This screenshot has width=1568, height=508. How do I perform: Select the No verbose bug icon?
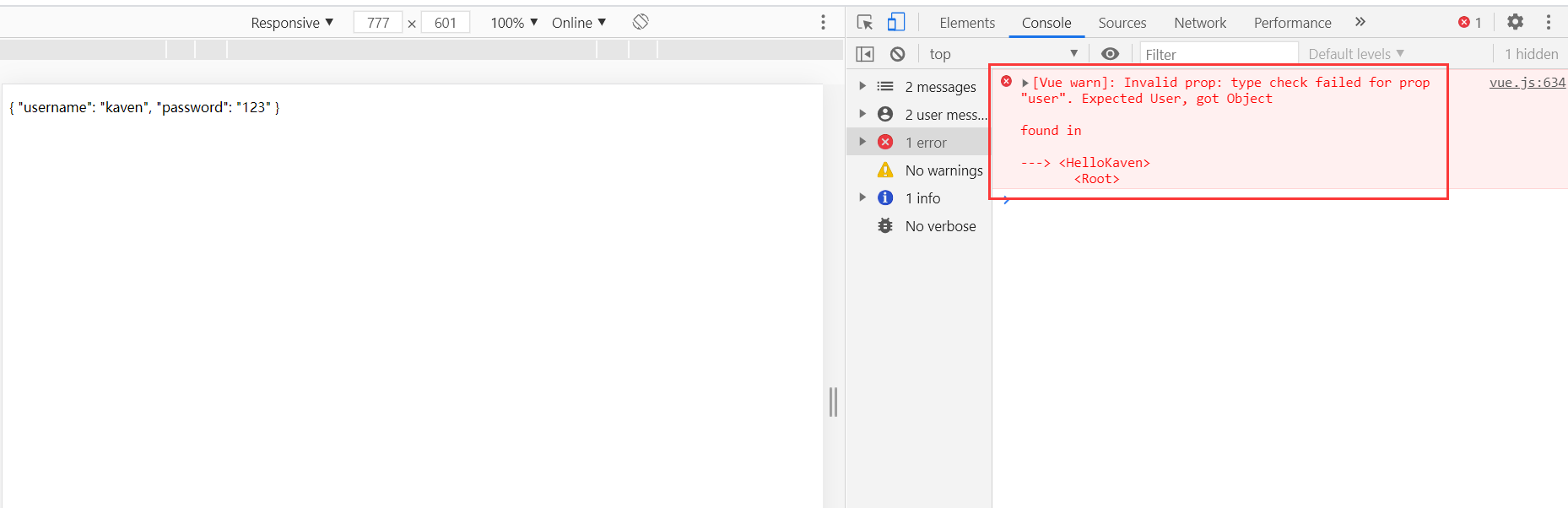[x=885, y=225]
